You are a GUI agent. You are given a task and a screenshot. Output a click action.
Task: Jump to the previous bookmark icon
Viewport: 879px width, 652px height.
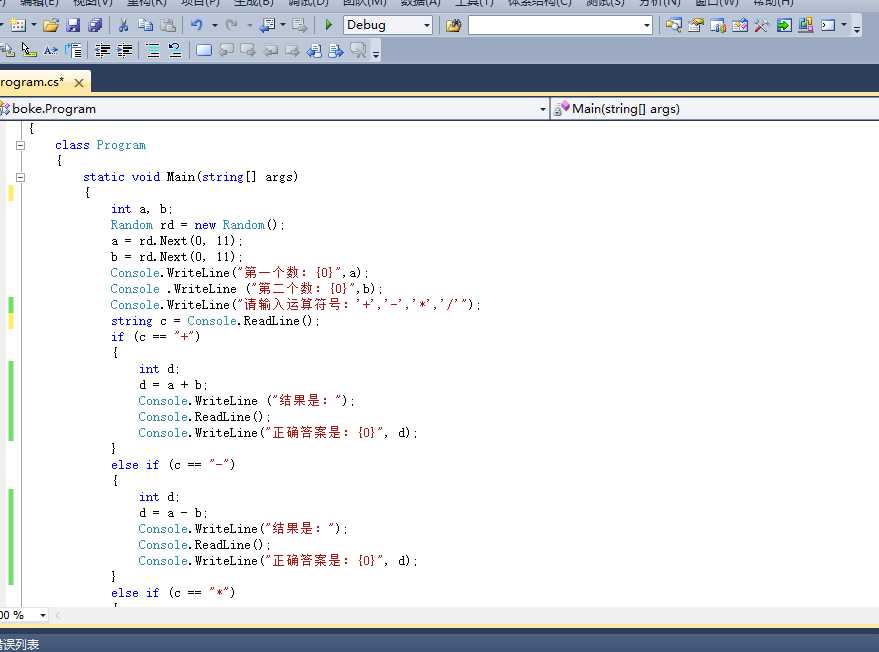[226, 50]
